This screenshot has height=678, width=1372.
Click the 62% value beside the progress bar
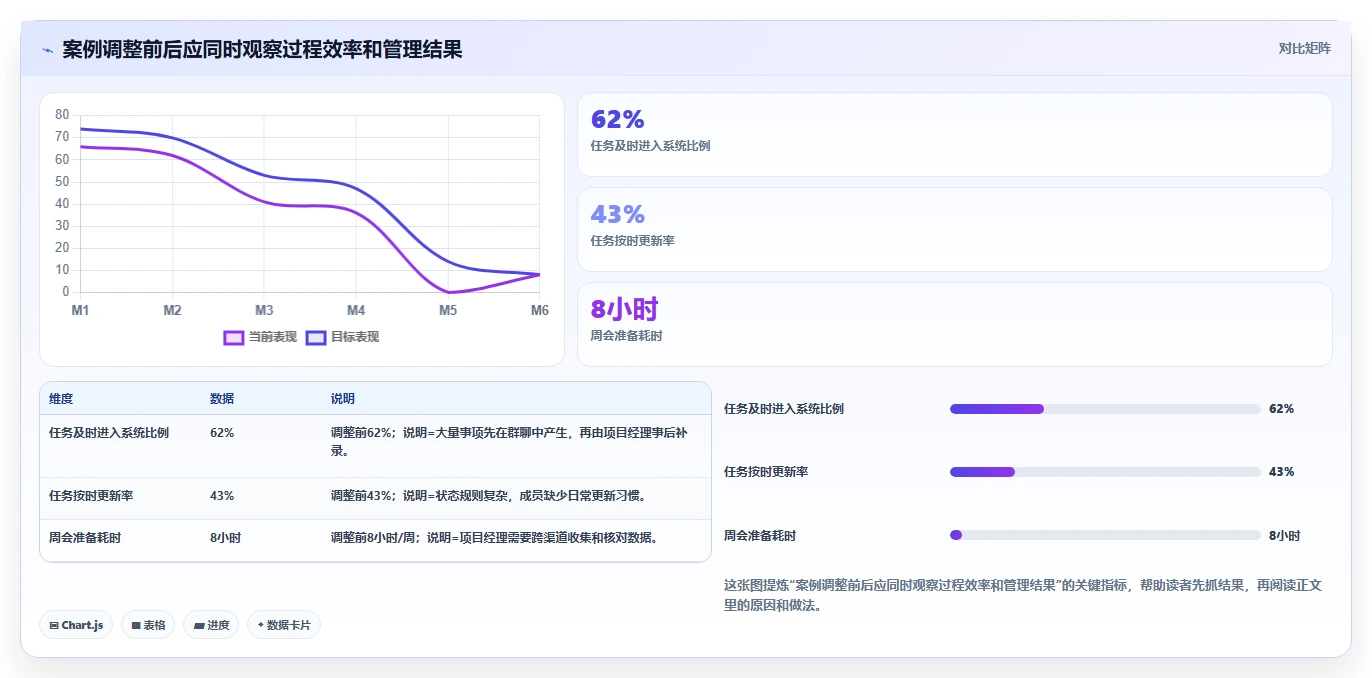[1281, 409]
